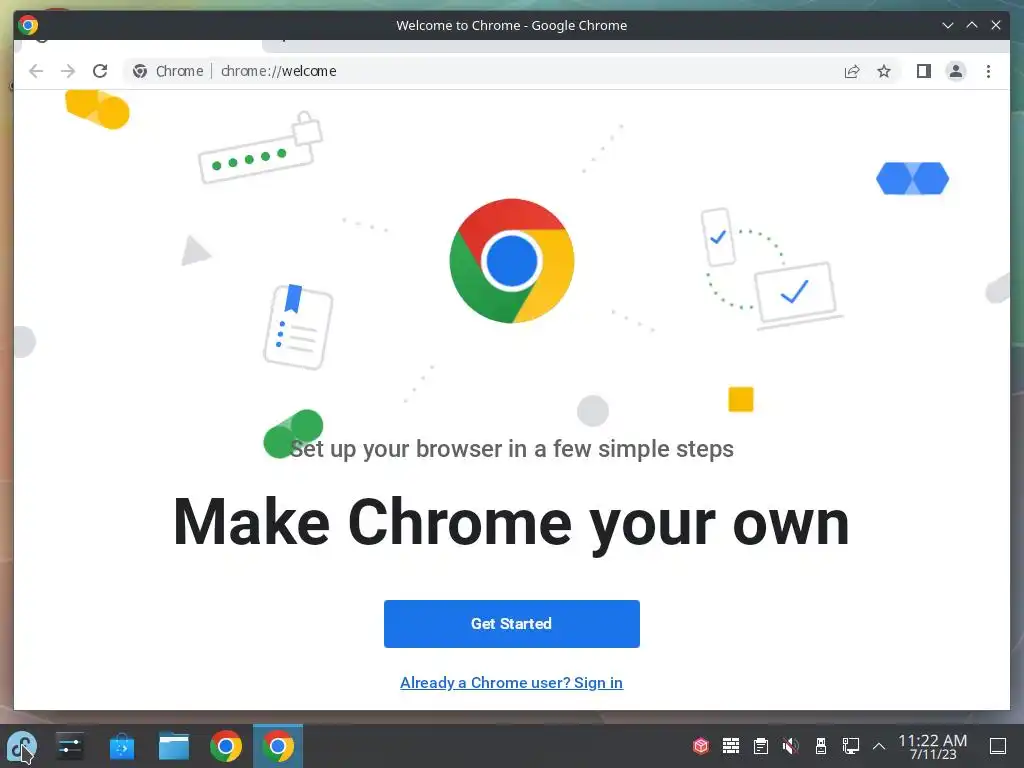Click the Chrome site info icon in address bar
The image size is (1024, 768).
(x=140, y=71)
